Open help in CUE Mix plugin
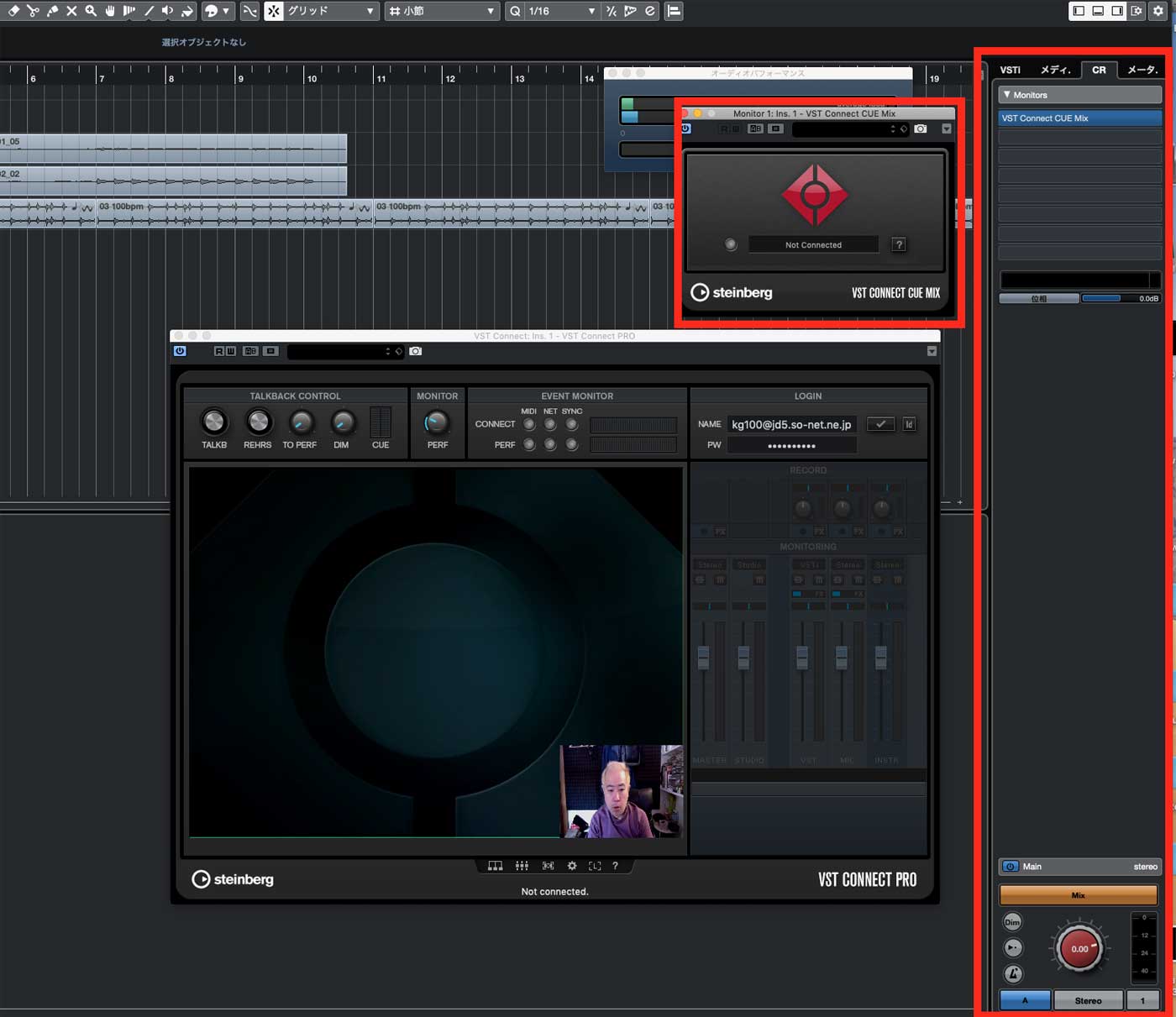Viewport: 1176px width, 1017px height. [x=899, y=244]
